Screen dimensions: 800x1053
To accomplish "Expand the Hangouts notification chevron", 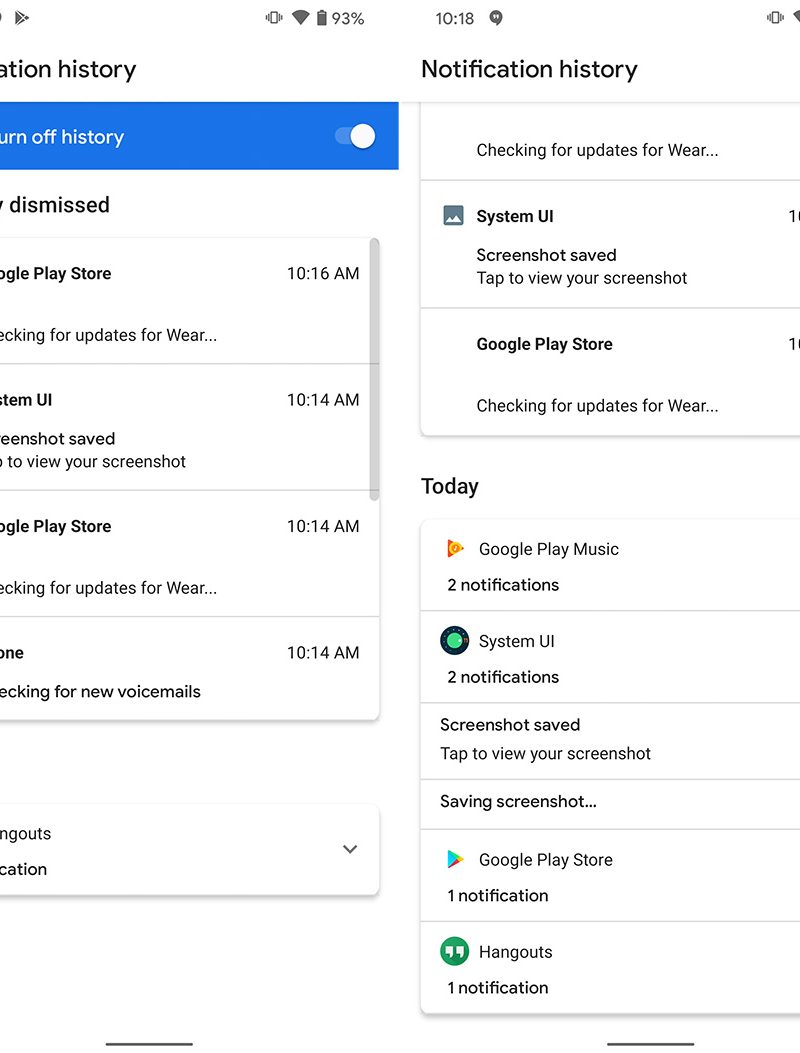I will click(x=350, y=849).
